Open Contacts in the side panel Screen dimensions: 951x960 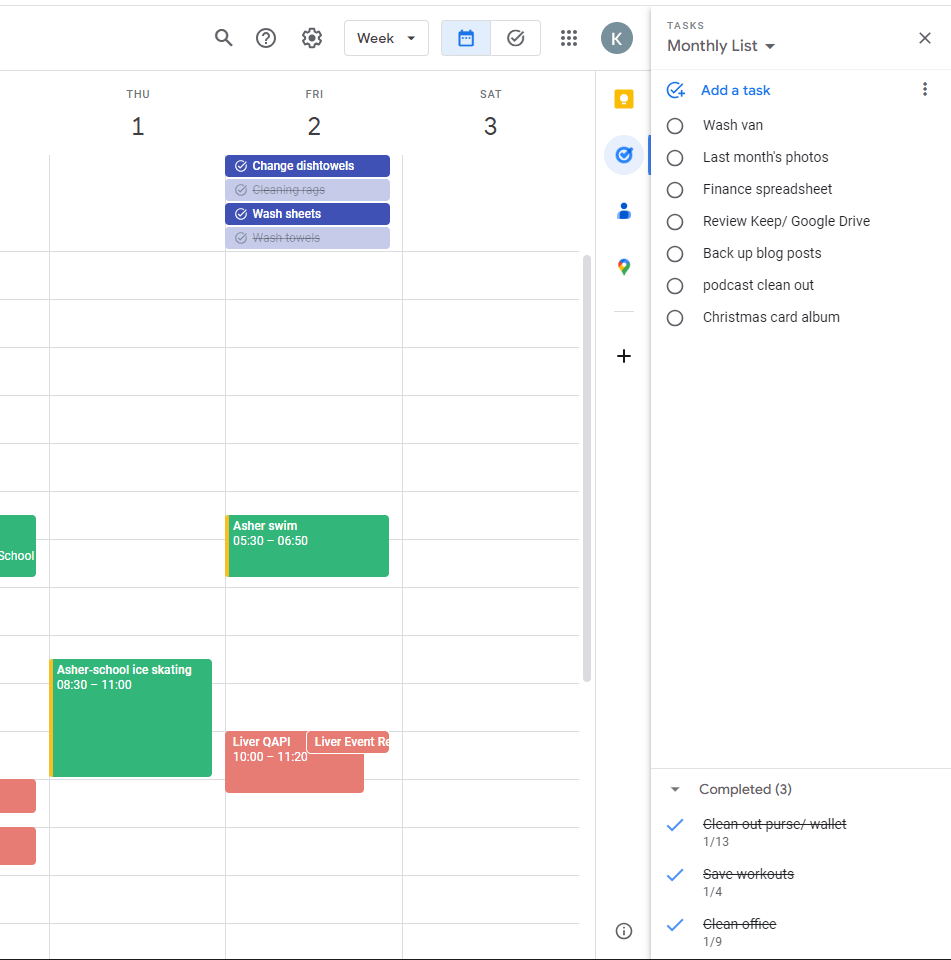click(x=624, y=211)
